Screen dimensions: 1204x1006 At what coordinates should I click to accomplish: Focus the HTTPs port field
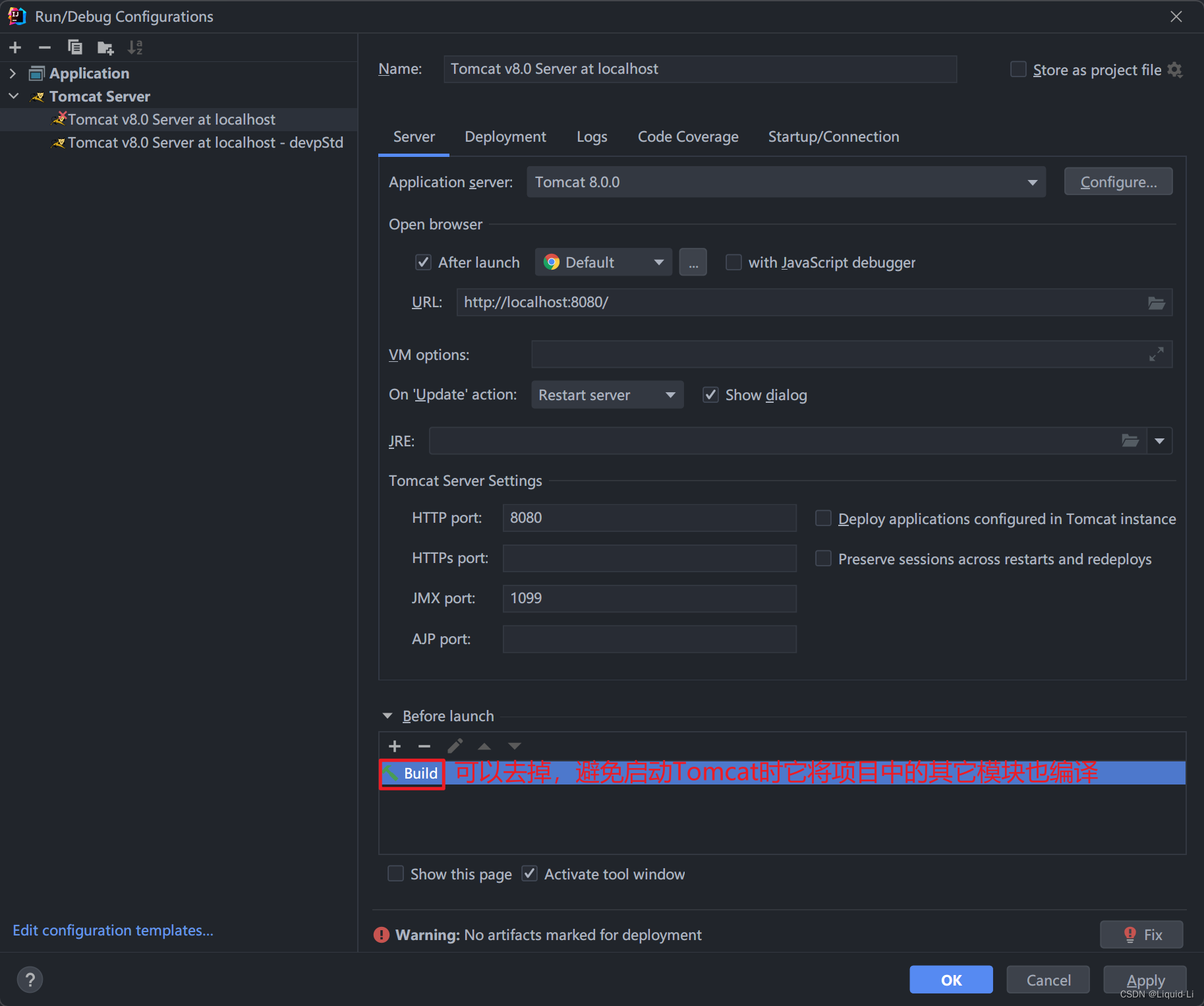pyautogui.click(x=649, y=558)
